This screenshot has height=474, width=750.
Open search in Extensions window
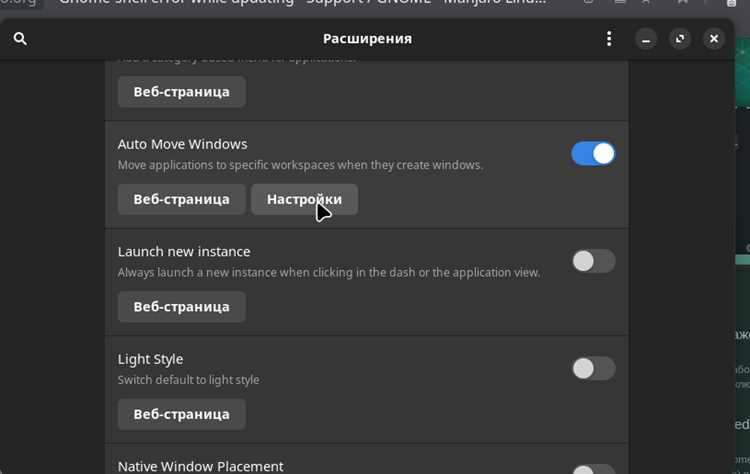tap(20, 39)
